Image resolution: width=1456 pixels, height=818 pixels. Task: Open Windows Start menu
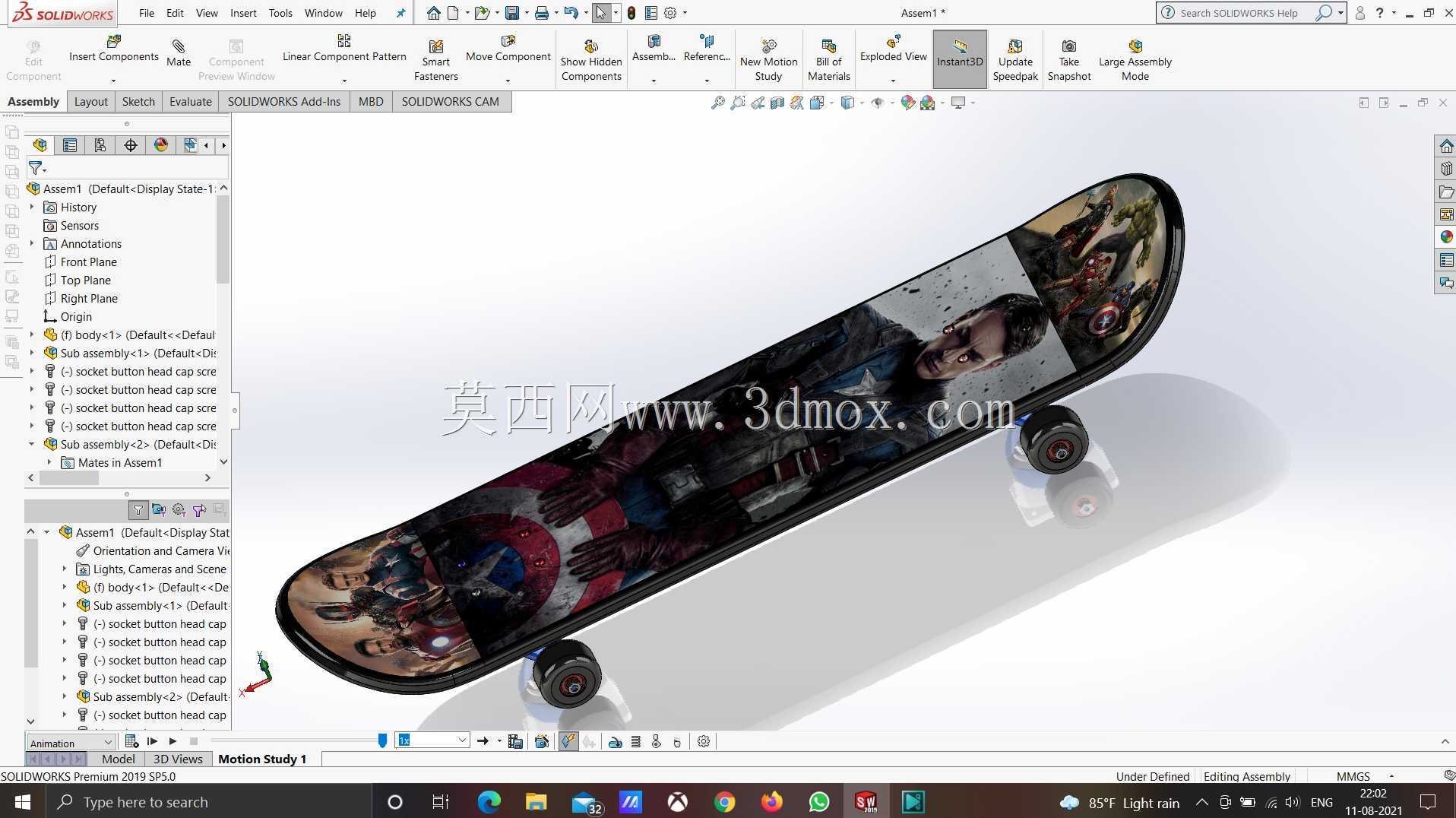(x=23, y=802)
